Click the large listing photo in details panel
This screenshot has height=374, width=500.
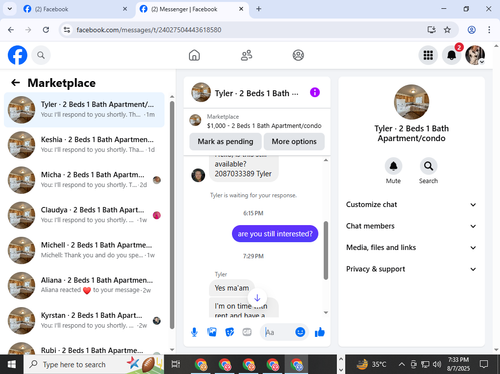pyautogui.click(x=411, y=102)
